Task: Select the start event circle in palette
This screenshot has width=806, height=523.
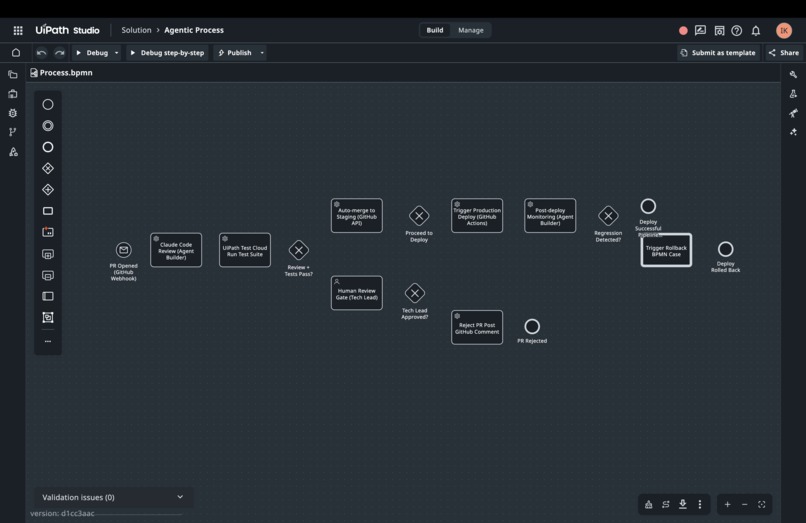Action: pyautogui.click(x=48, y=104)
